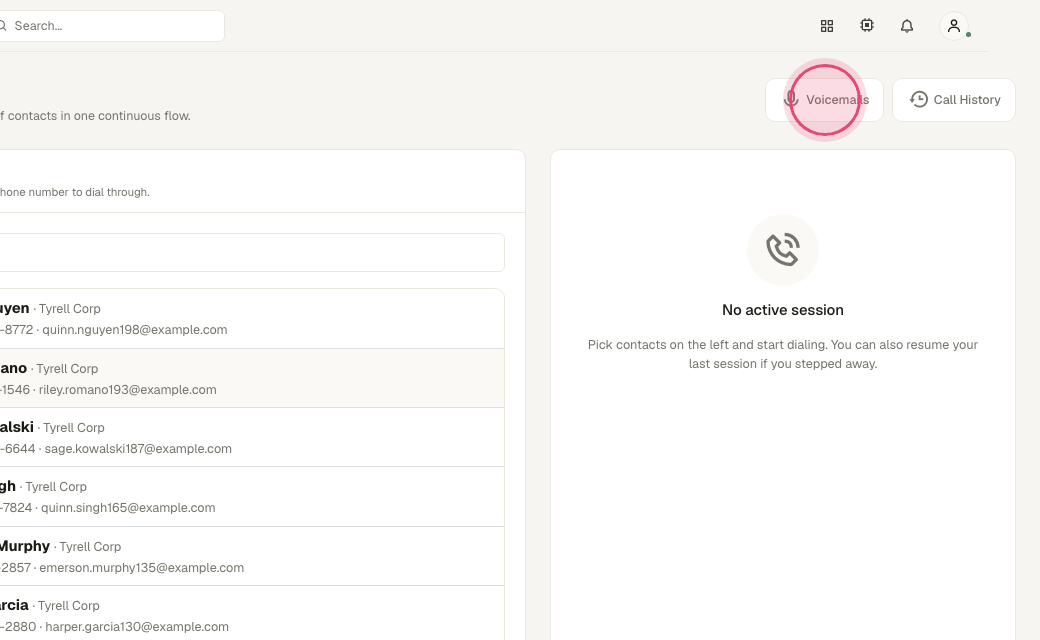Open Call History
Screen dimensions: 1040x640
point(954,100)
